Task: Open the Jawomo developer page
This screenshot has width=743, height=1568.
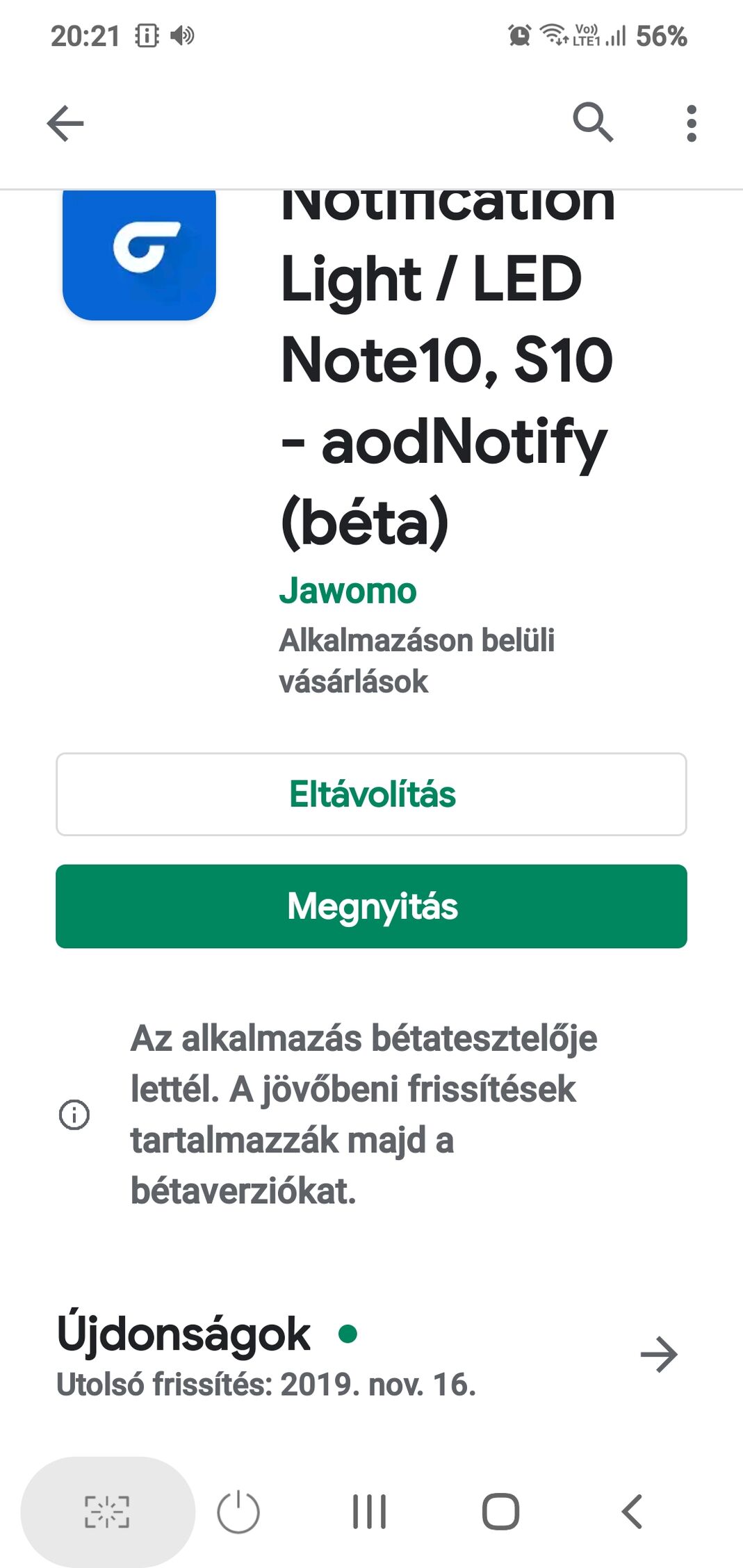Action: click(x=348, y=591)
